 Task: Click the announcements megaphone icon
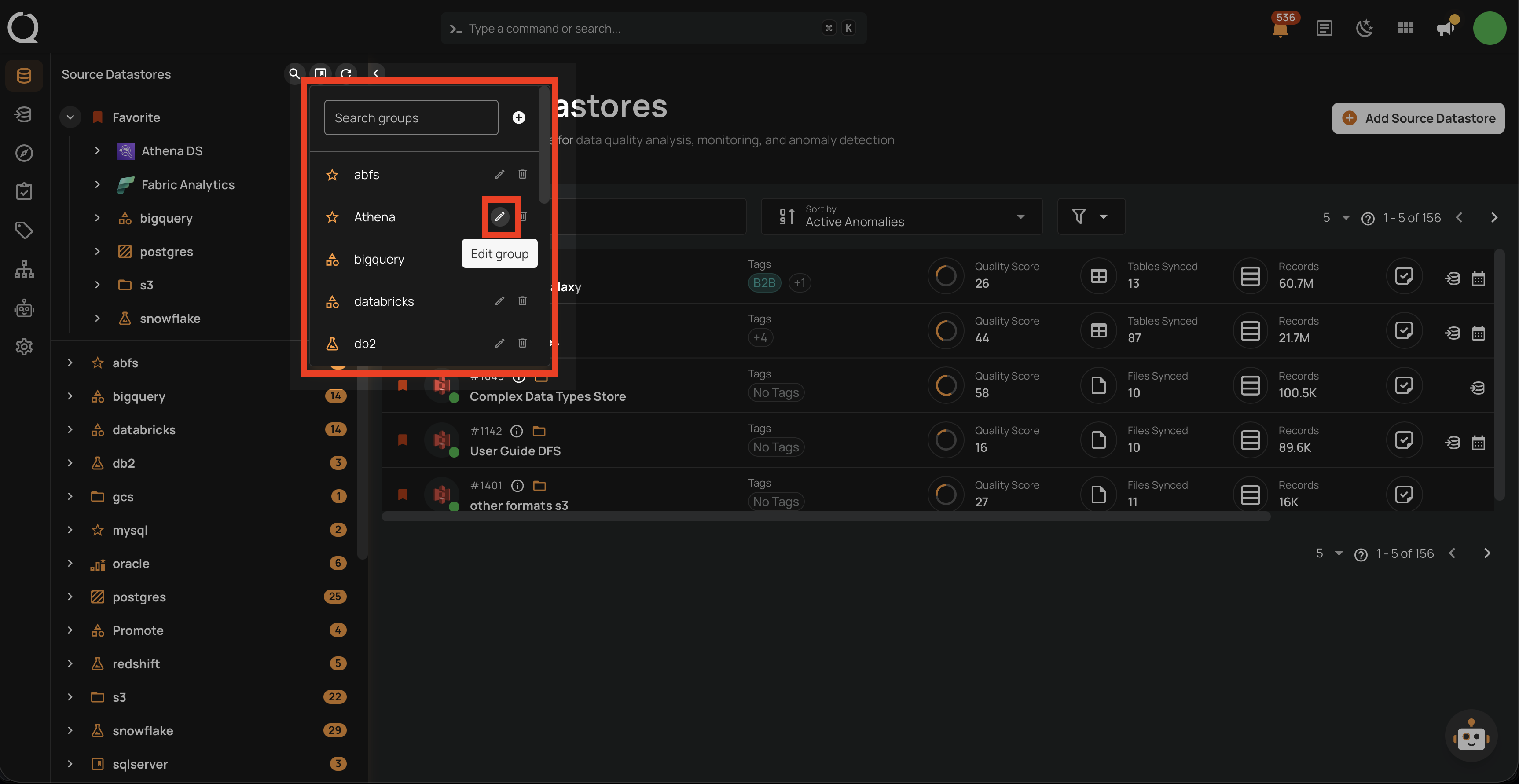point(1445,28)
